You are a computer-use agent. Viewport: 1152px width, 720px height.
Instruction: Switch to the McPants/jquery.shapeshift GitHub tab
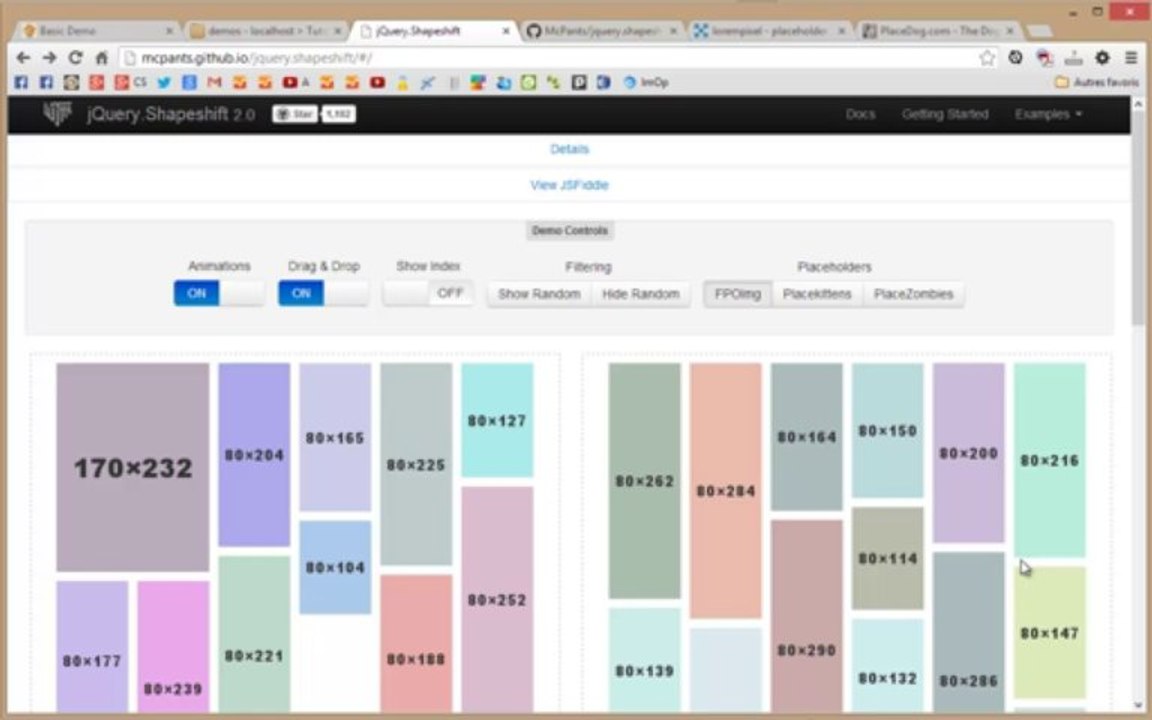point(601,31)
